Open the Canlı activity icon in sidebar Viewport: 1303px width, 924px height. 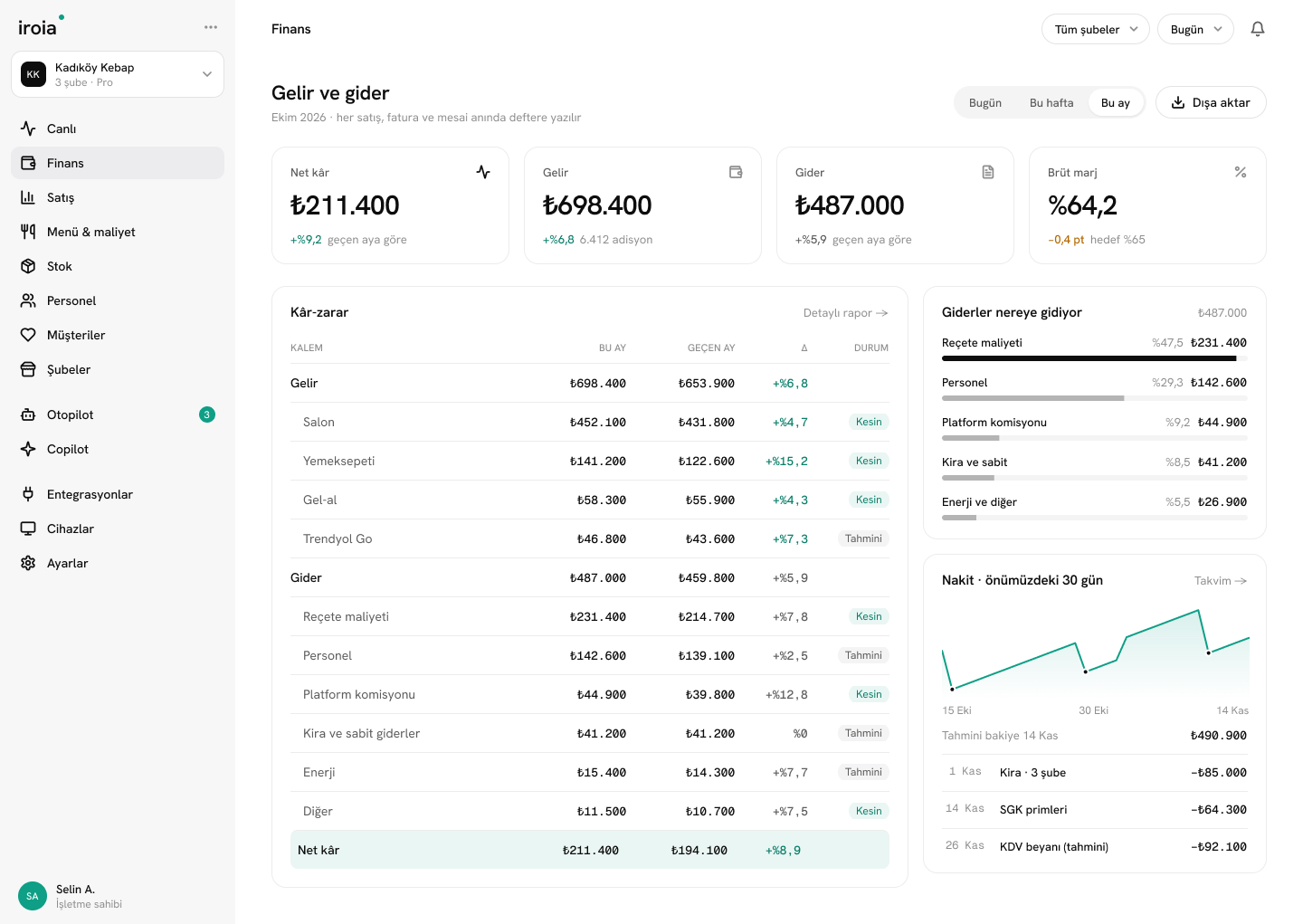pyautogui.click(x=28, y=129)
